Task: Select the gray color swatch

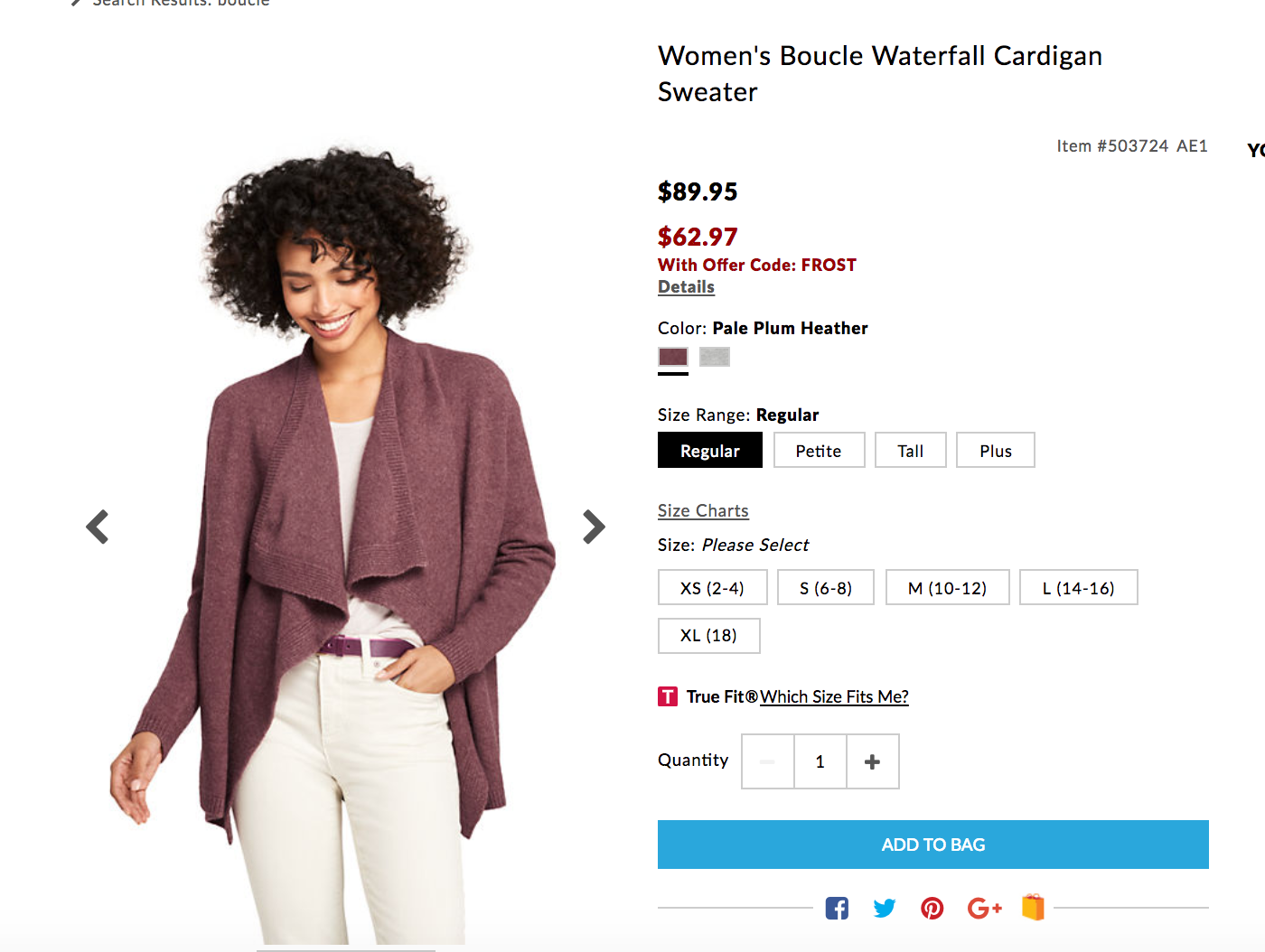Action: tap(714, 357)
